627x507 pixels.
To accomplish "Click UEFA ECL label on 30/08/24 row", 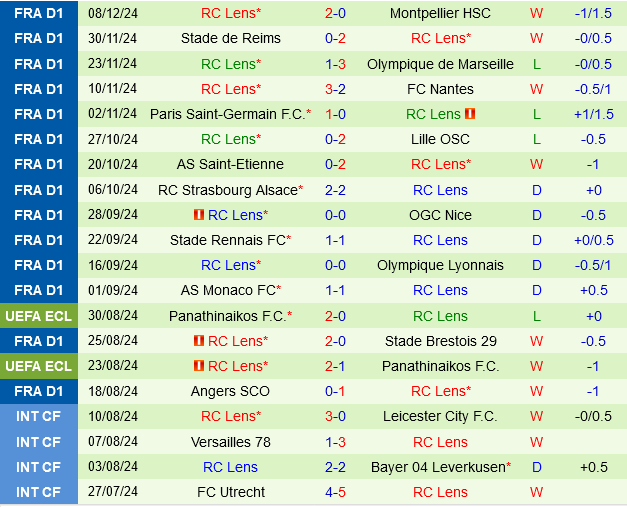I will [39, 316].
